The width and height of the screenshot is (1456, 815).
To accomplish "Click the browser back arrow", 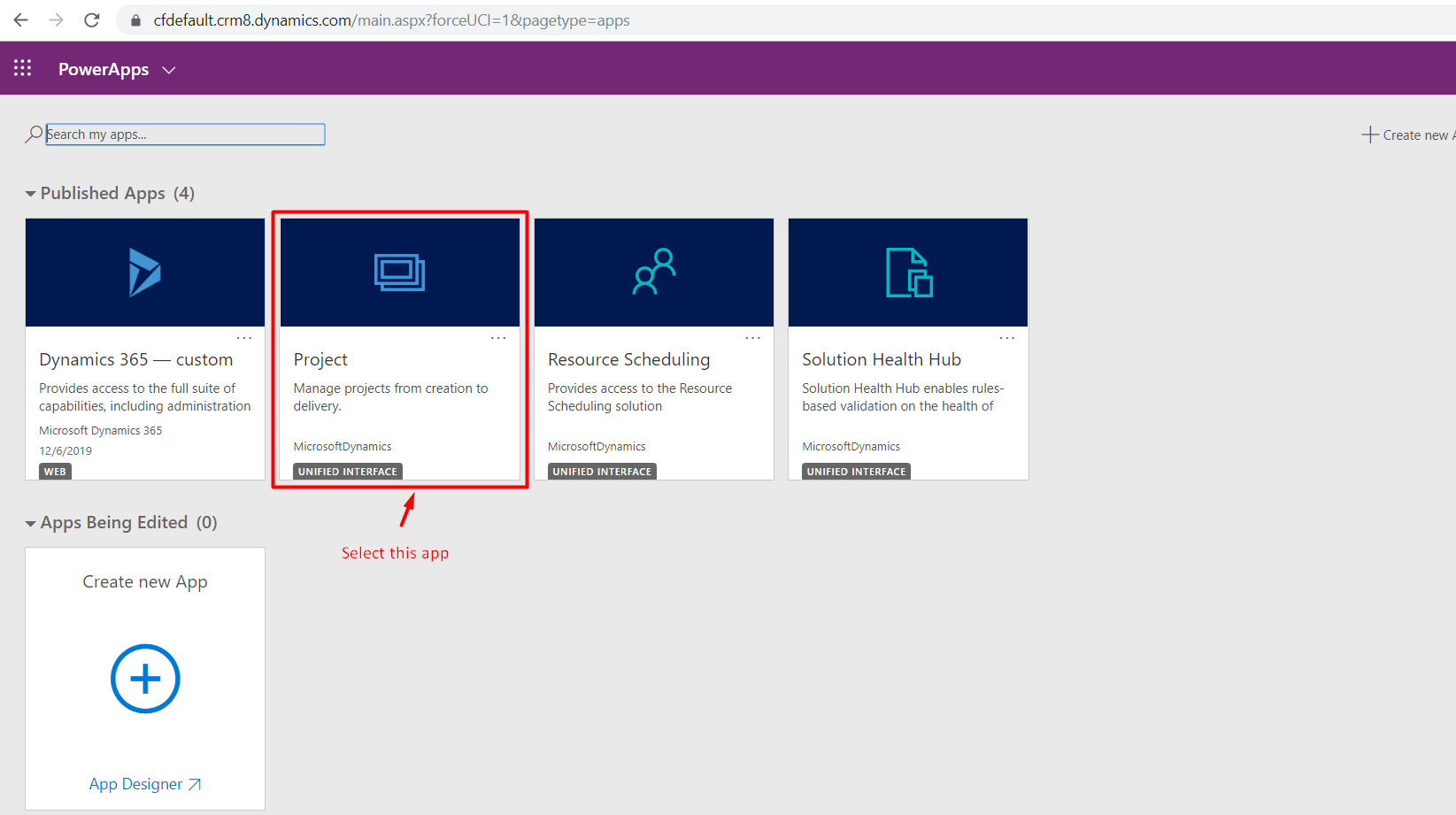I will coord(21,19).
